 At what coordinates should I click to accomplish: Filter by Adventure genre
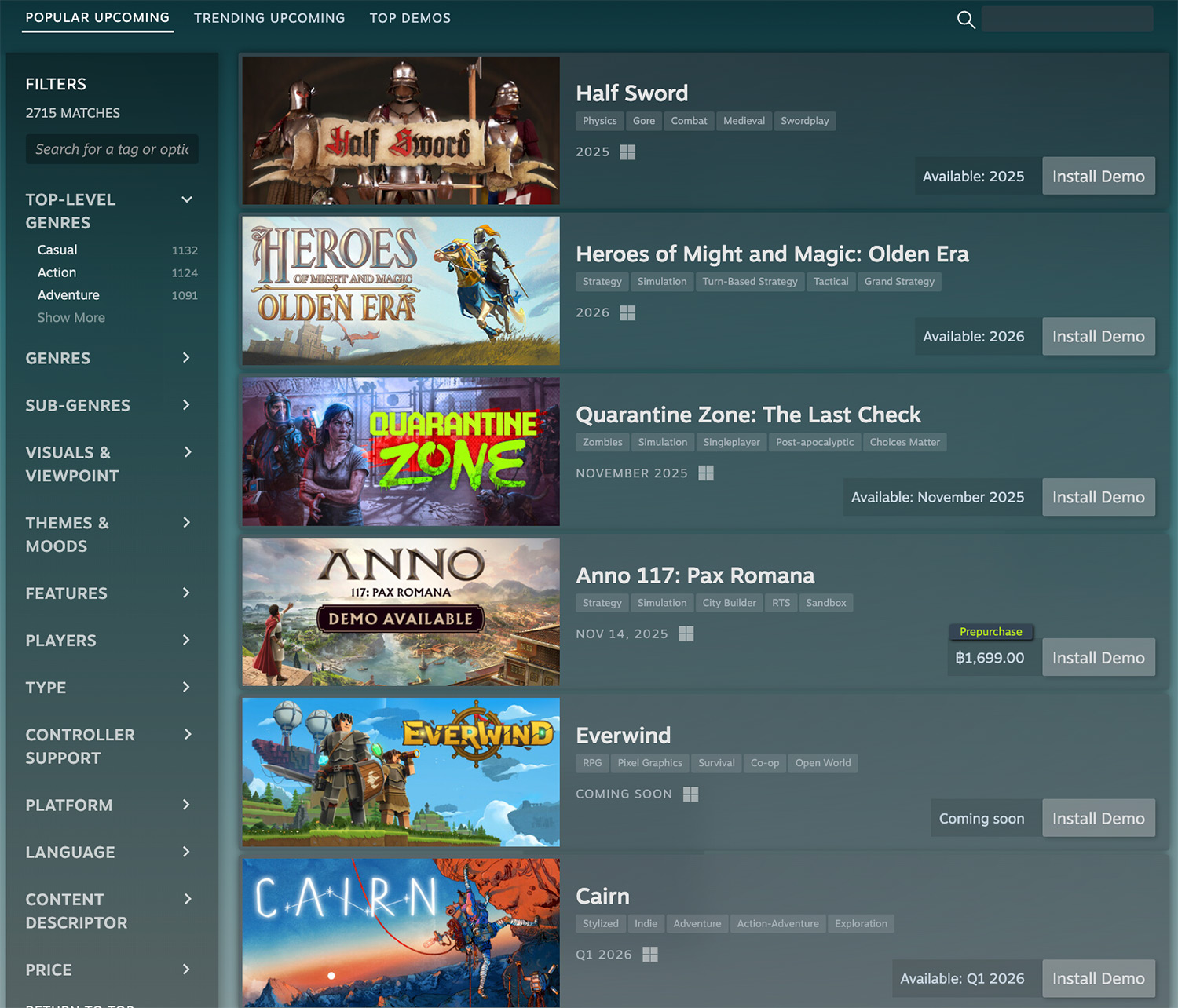pos(68,295)
